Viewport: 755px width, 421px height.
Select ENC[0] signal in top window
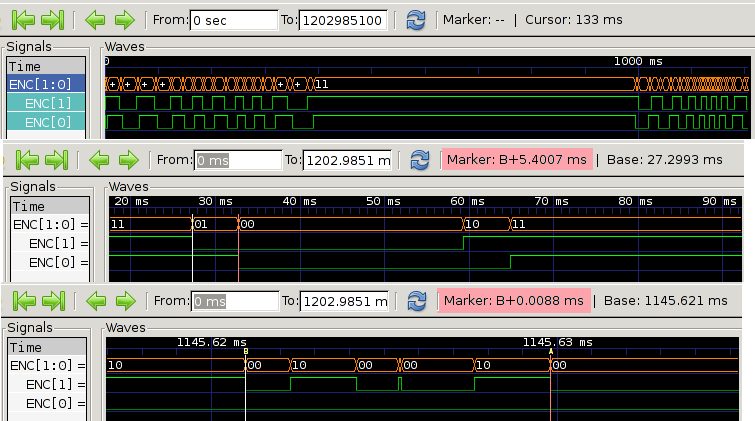(x=46, y=122)
